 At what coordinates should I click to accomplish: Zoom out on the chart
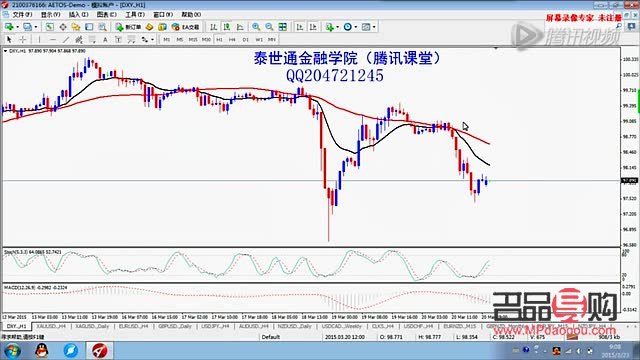(269, 27)
